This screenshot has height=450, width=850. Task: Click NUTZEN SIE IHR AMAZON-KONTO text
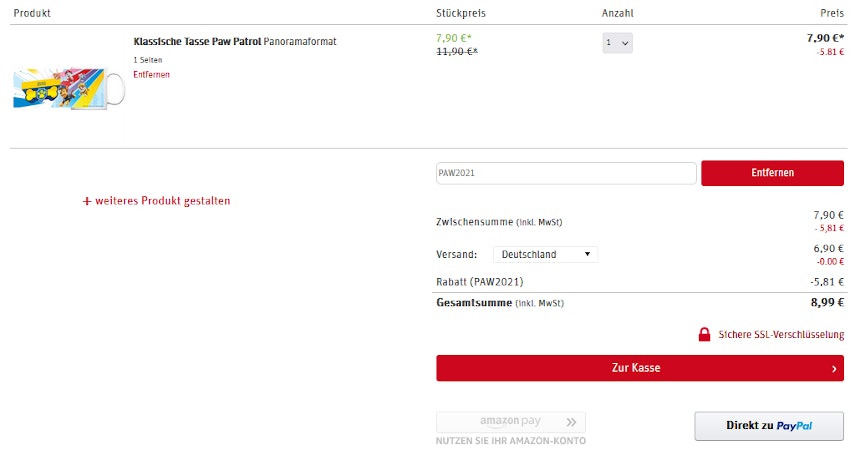tap(511, 441)
